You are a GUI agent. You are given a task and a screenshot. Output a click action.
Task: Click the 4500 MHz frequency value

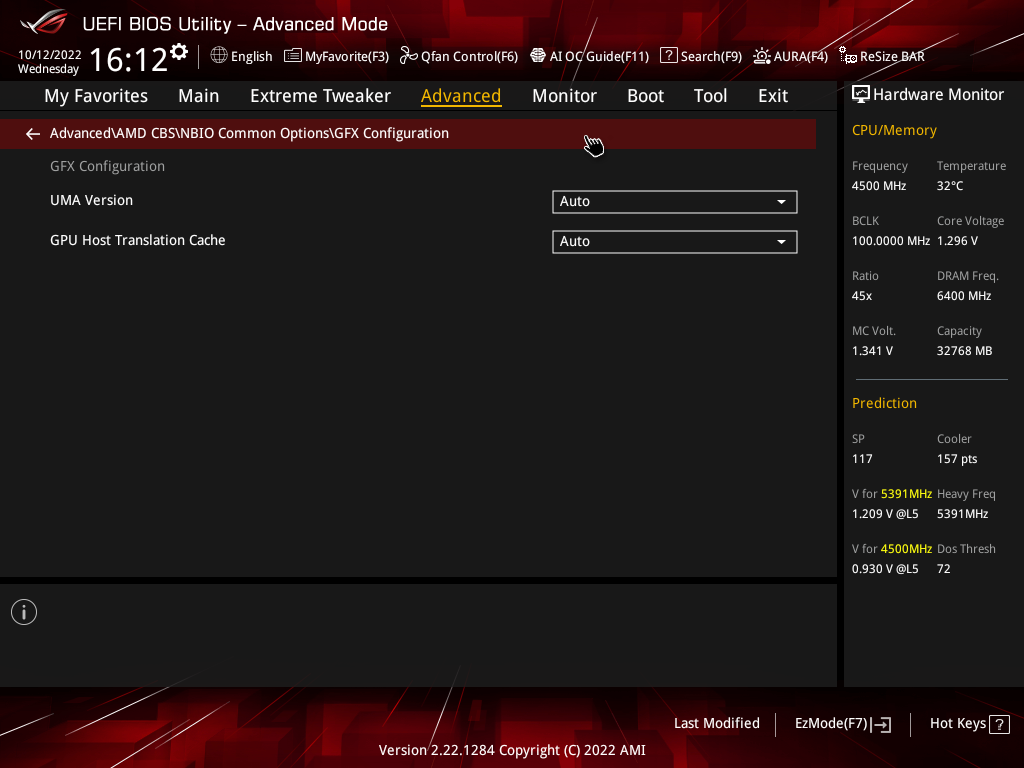point(879,186)
